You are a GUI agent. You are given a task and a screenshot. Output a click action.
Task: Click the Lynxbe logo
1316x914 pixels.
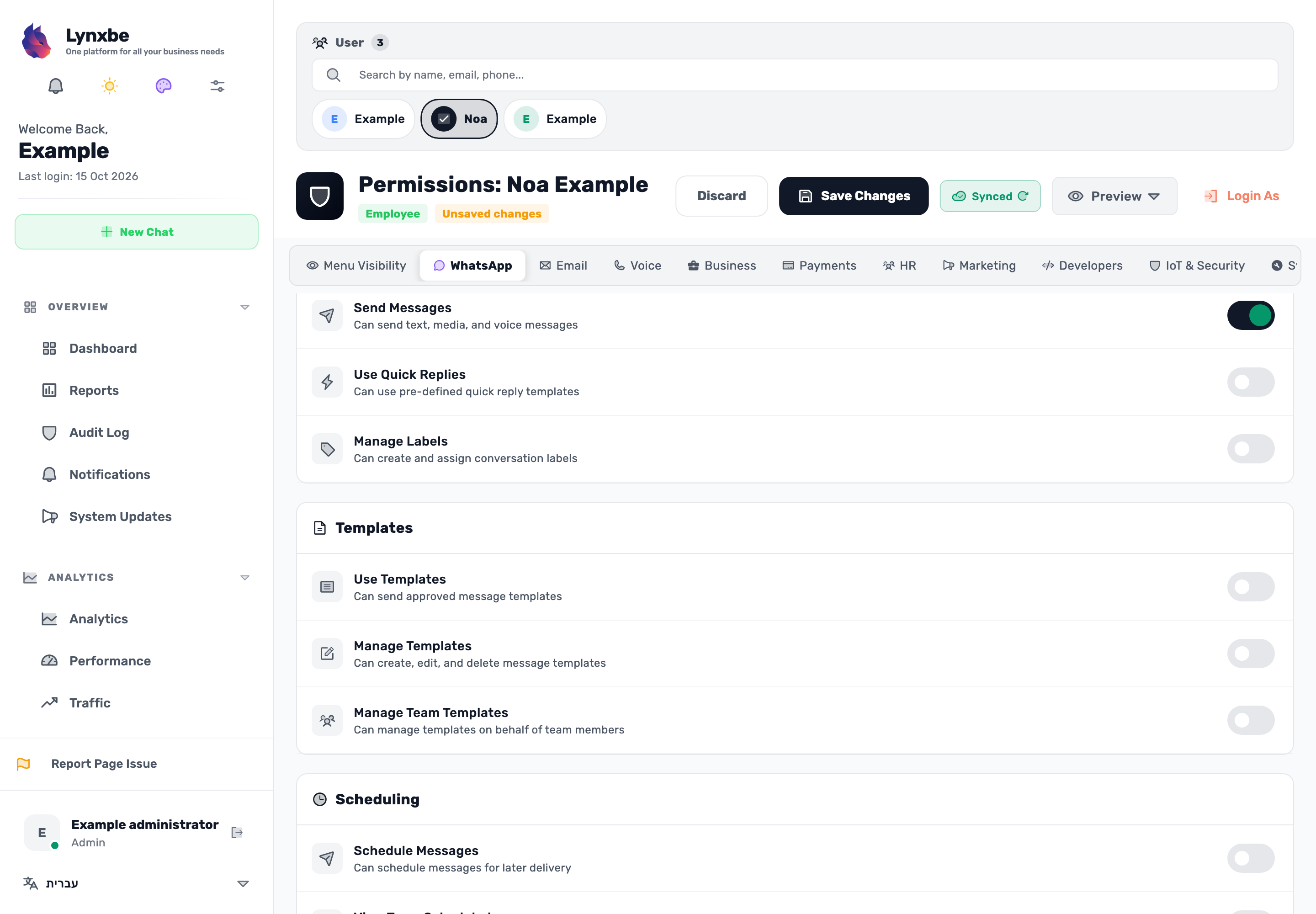[36, 41]
